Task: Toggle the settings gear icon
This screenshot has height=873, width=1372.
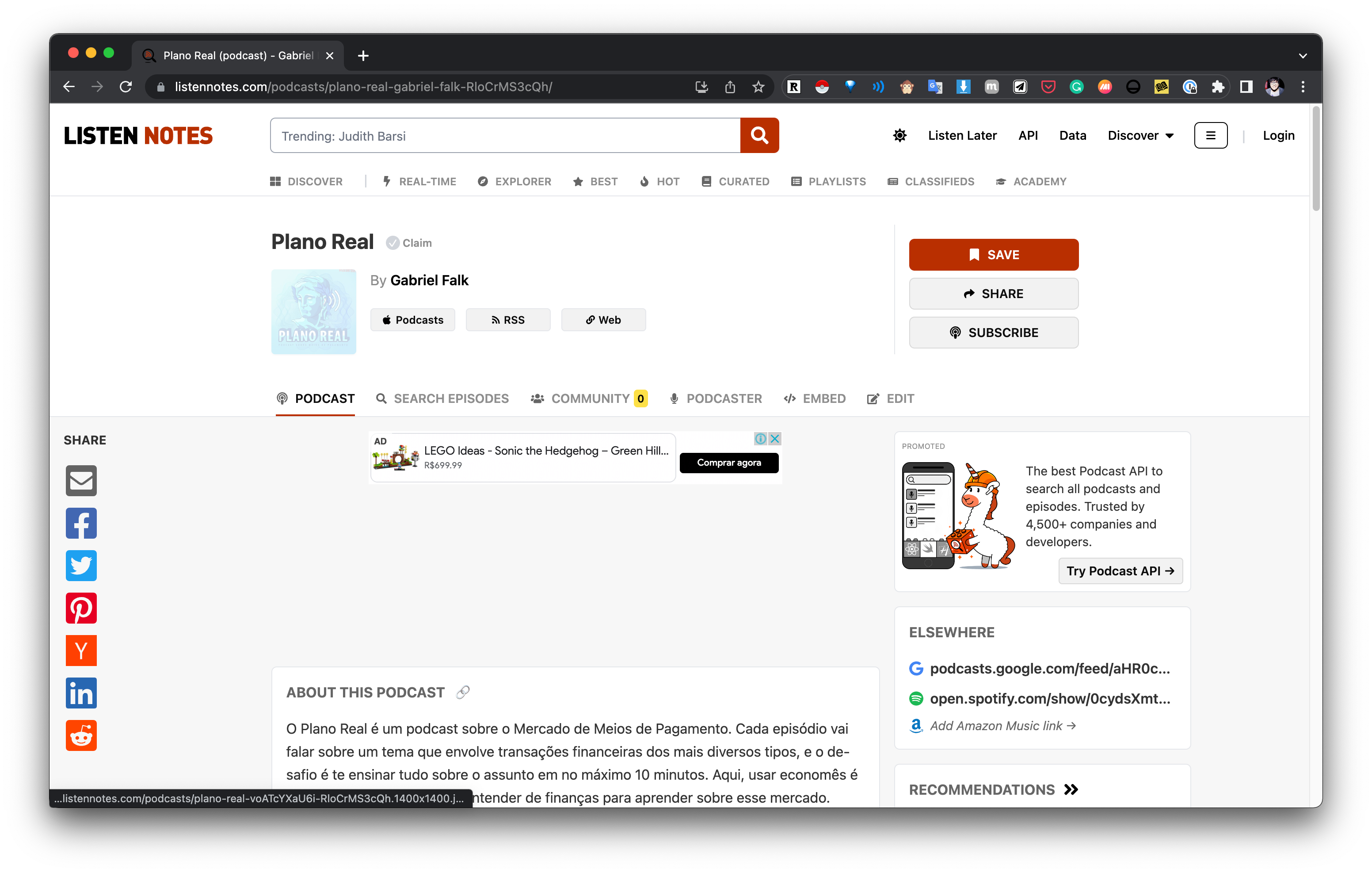Action: click(899, 135)
